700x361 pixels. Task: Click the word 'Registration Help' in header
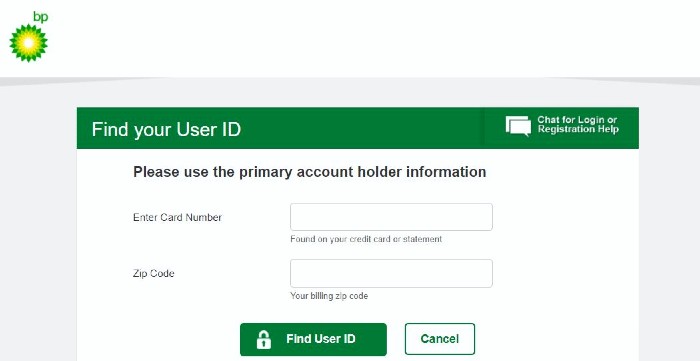(x=578, y=129)
